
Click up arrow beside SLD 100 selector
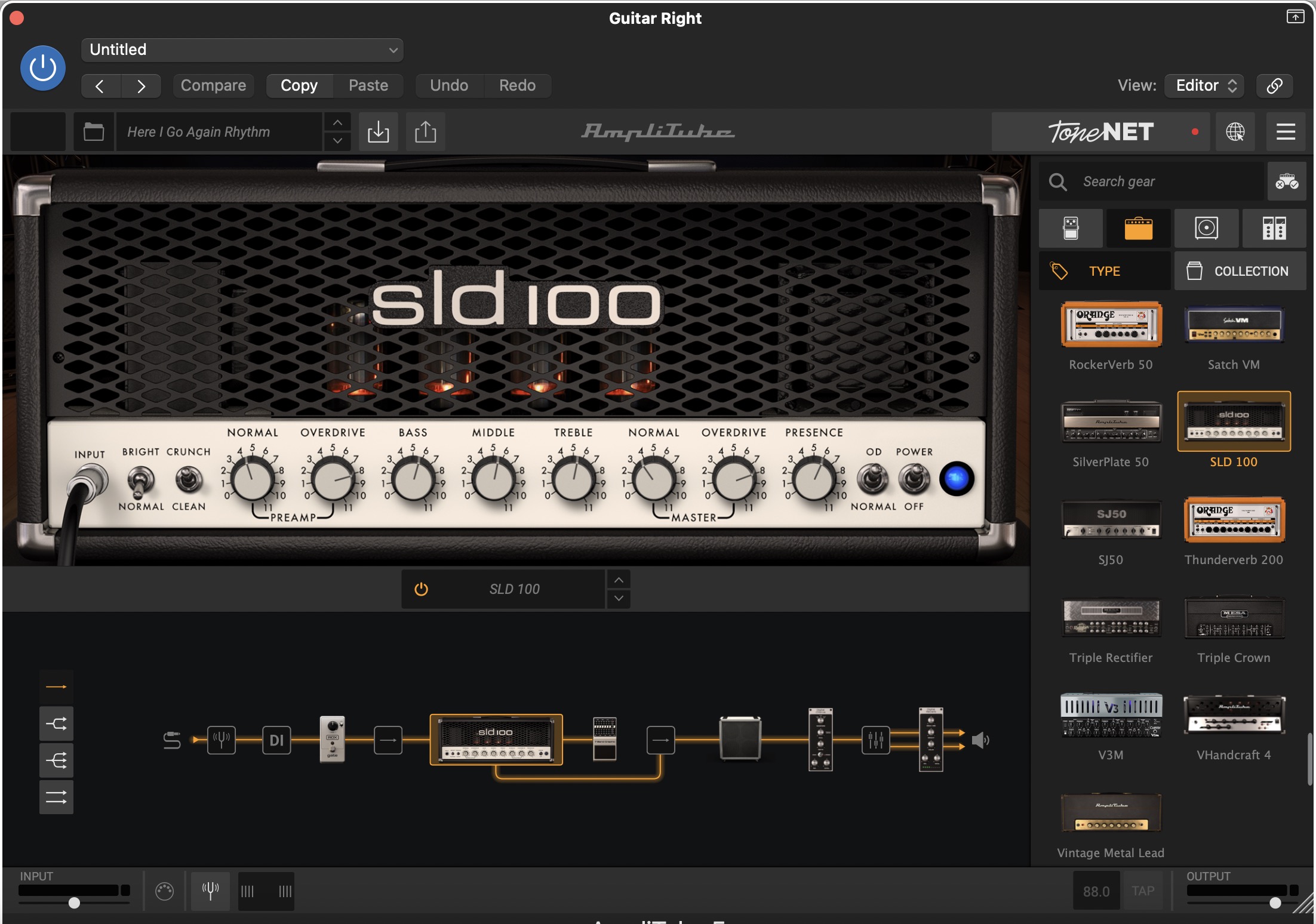[x=619, y=580]
